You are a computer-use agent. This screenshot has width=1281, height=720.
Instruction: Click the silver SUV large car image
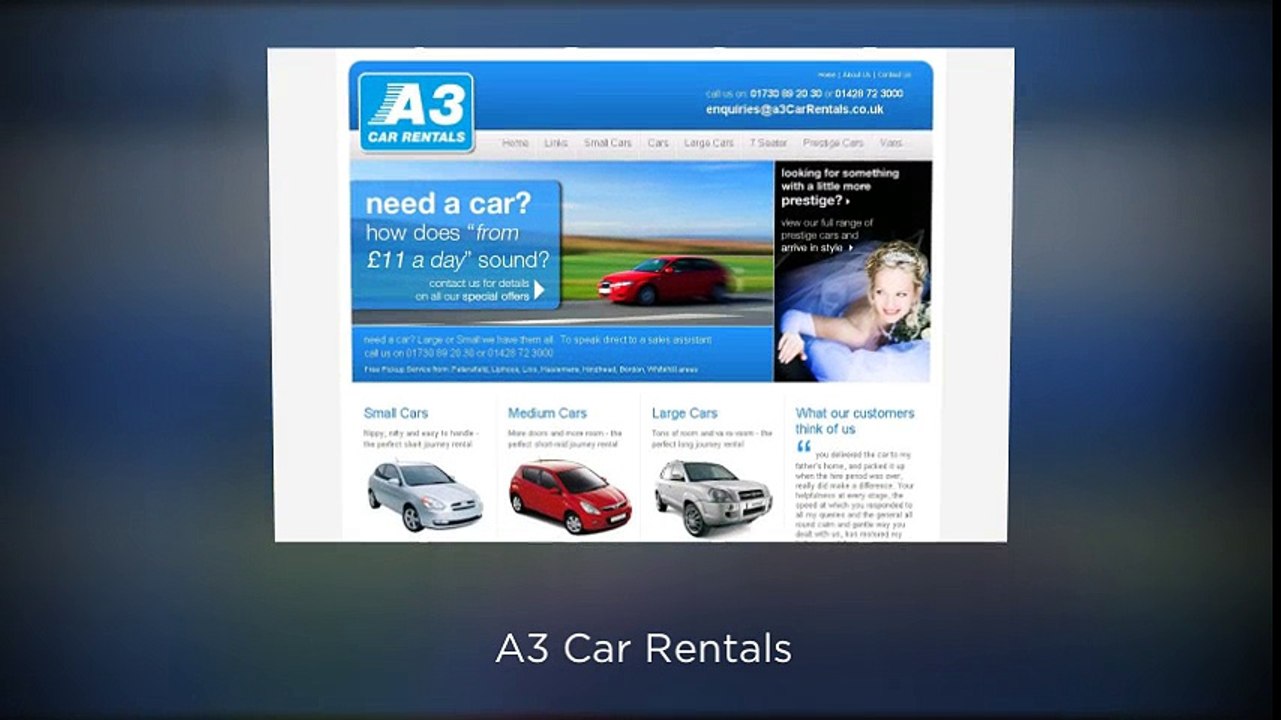click(713, 497)
